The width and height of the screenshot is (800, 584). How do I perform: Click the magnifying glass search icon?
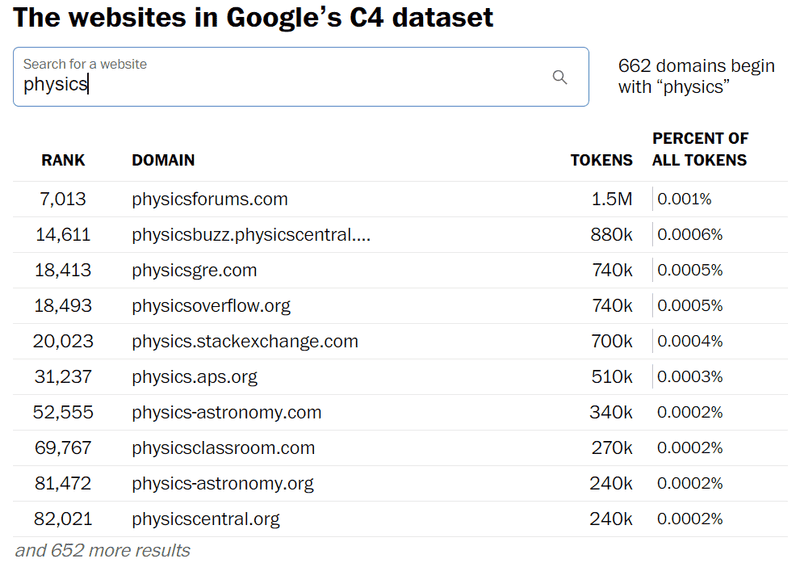pyautogui.click(x=560, y=77)
